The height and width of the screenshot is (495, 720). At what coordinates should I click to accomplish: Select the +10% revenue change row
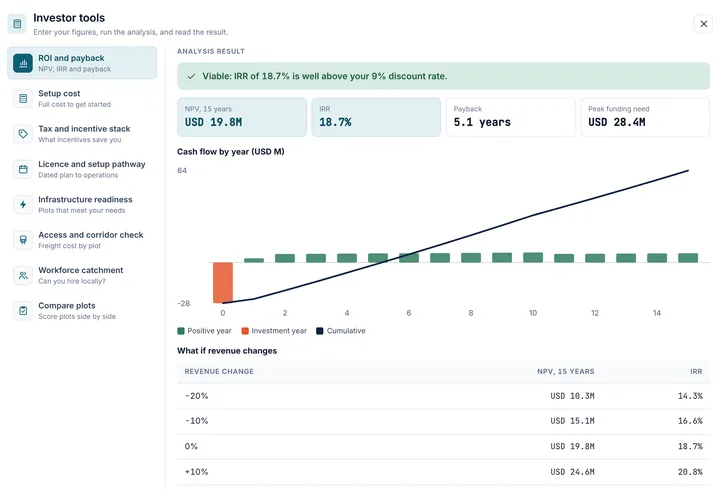[x=444, y=472]
